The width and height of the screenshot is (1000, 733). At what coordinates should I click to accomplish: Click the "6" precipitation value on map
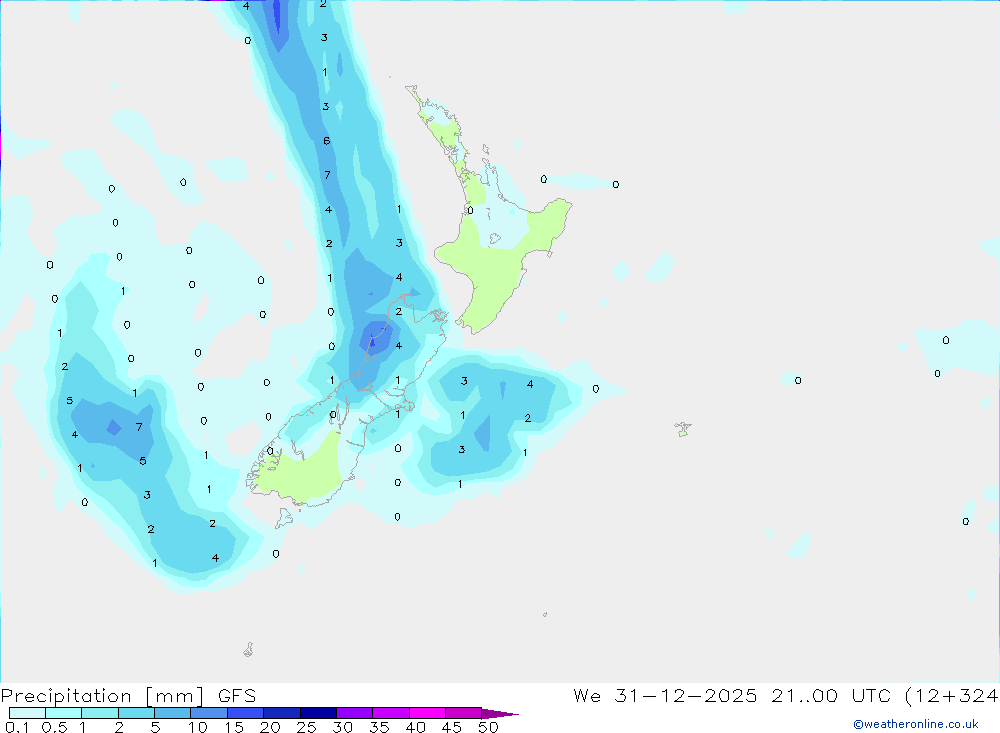pos(327,140)
